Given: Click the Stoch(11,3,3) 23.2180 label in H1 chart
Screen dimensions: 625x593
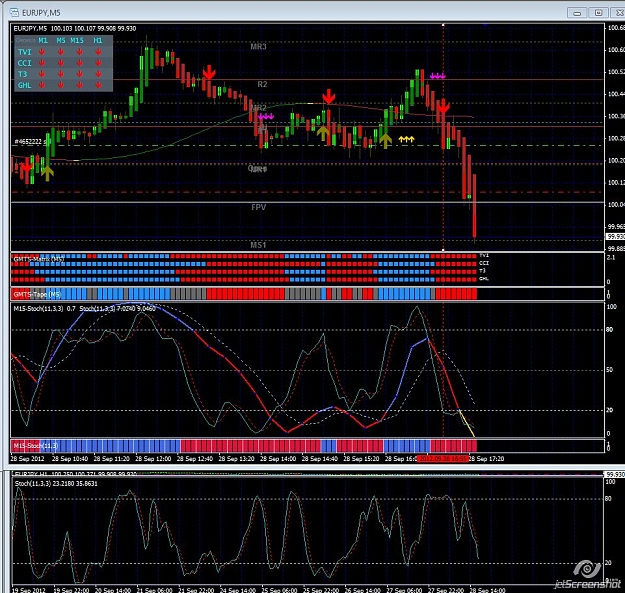Looking at the screenshot, I should (56, 483).
